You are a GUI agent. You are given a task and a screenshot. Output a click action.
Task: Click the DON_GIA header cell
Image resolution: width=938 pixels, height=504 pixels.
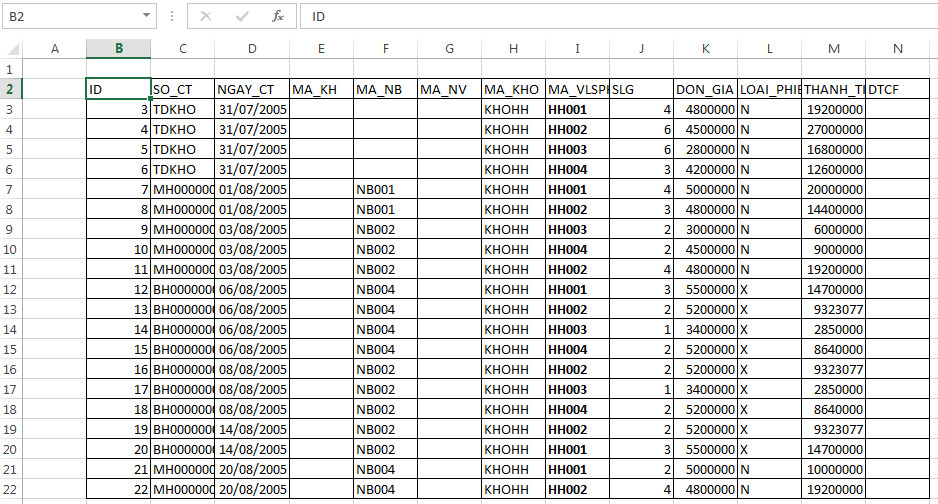[705, 89]
